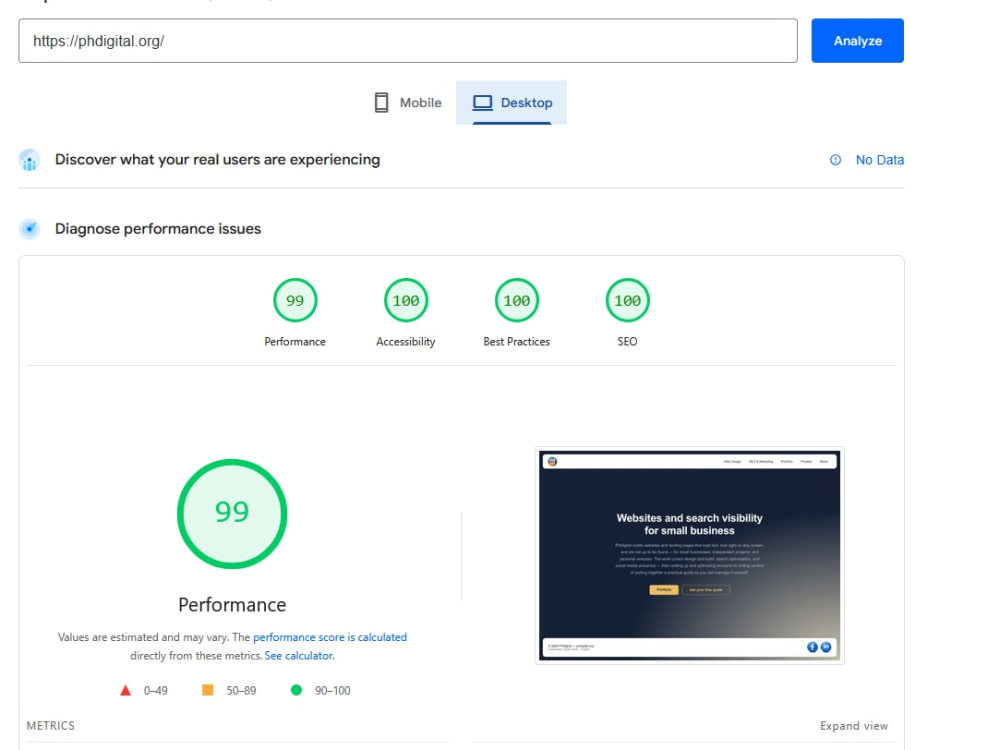The image size is (1000, 750).
Task: Click the SEO 100 score gauge
Action: click(628, 300)
